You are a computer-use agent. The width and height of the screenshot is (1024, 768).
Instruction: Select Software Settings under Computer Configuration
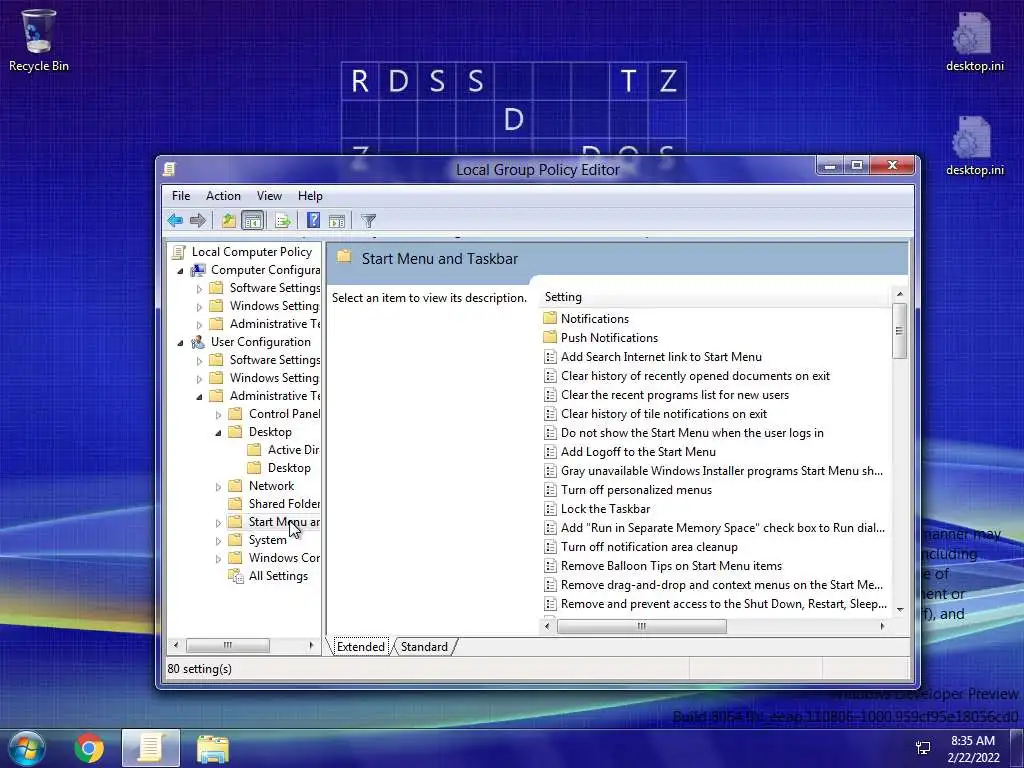pos(274,287)
